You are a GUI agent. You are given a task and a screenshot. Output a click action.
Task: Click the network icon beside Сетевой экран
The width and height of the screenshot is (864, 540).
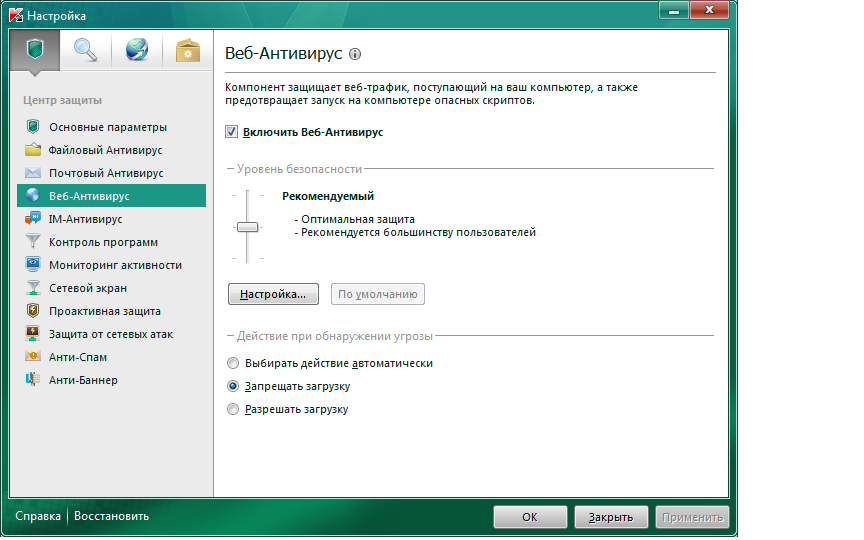click(33, 288)
